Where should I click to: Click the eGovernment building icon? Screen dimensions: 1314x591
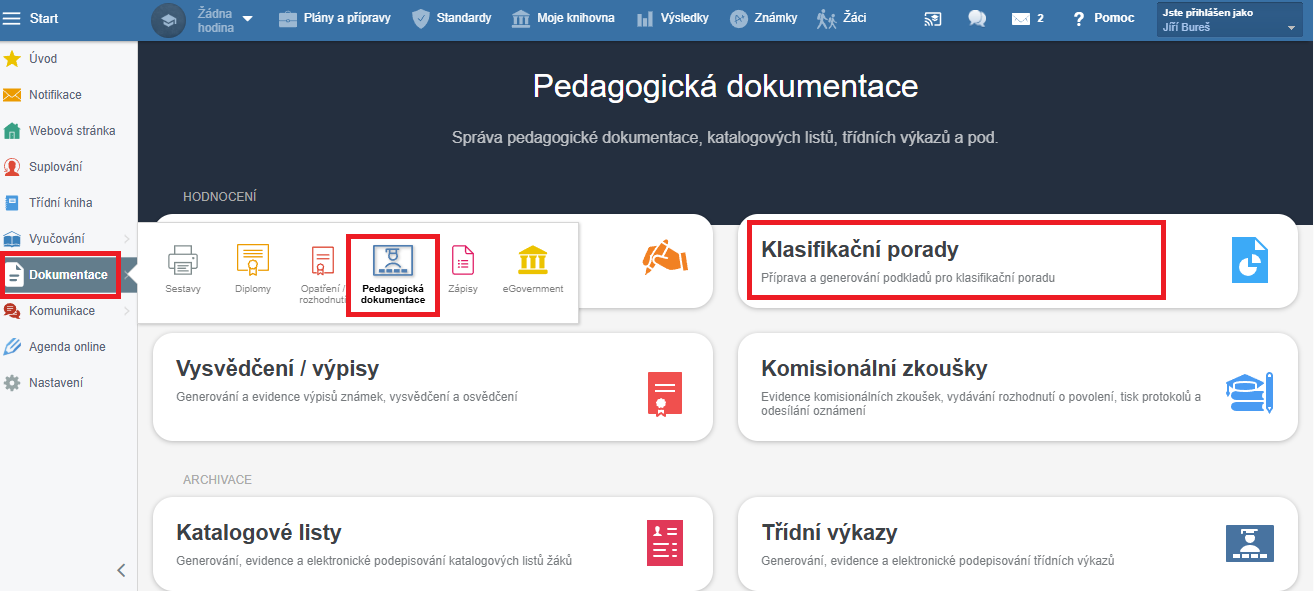(x=533, y=260)
